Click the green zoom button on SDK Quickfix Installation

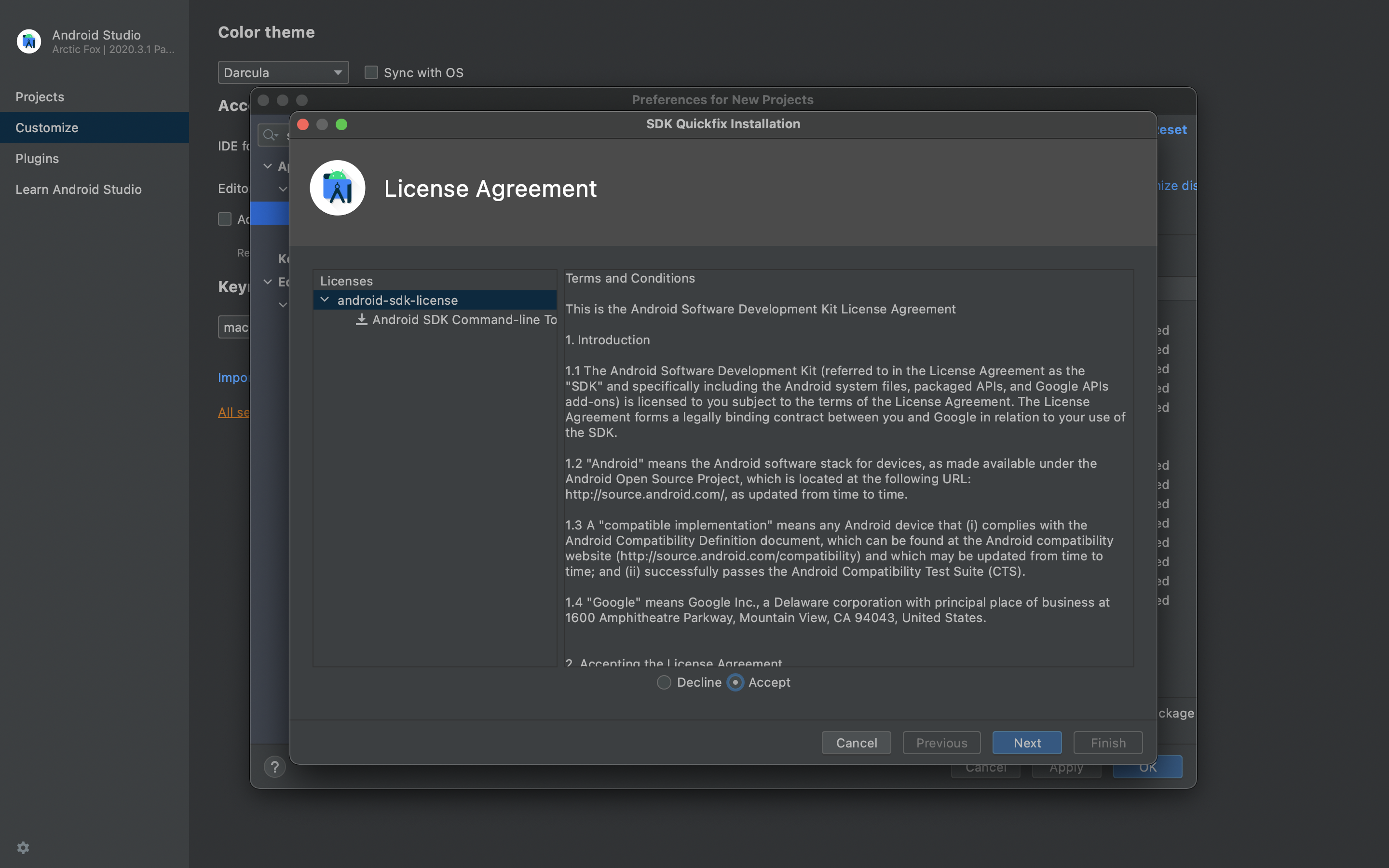click(x=341, y=124)
